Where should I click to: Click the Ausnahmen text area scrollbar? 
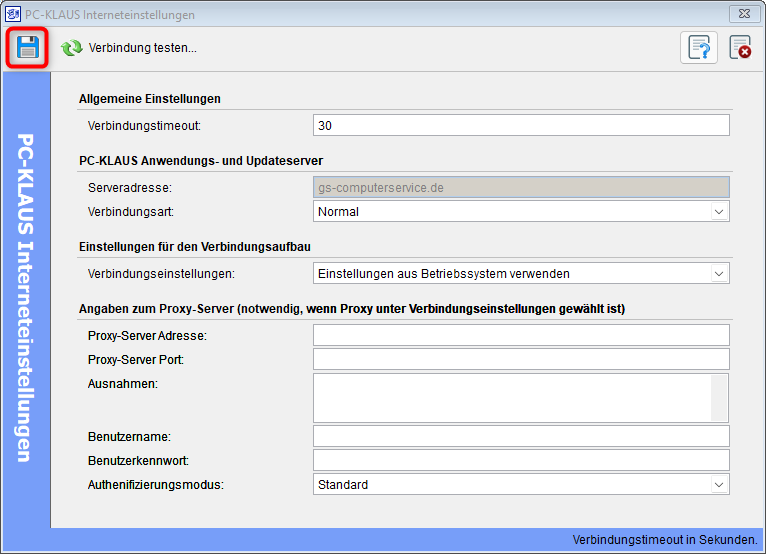[719, 398]
